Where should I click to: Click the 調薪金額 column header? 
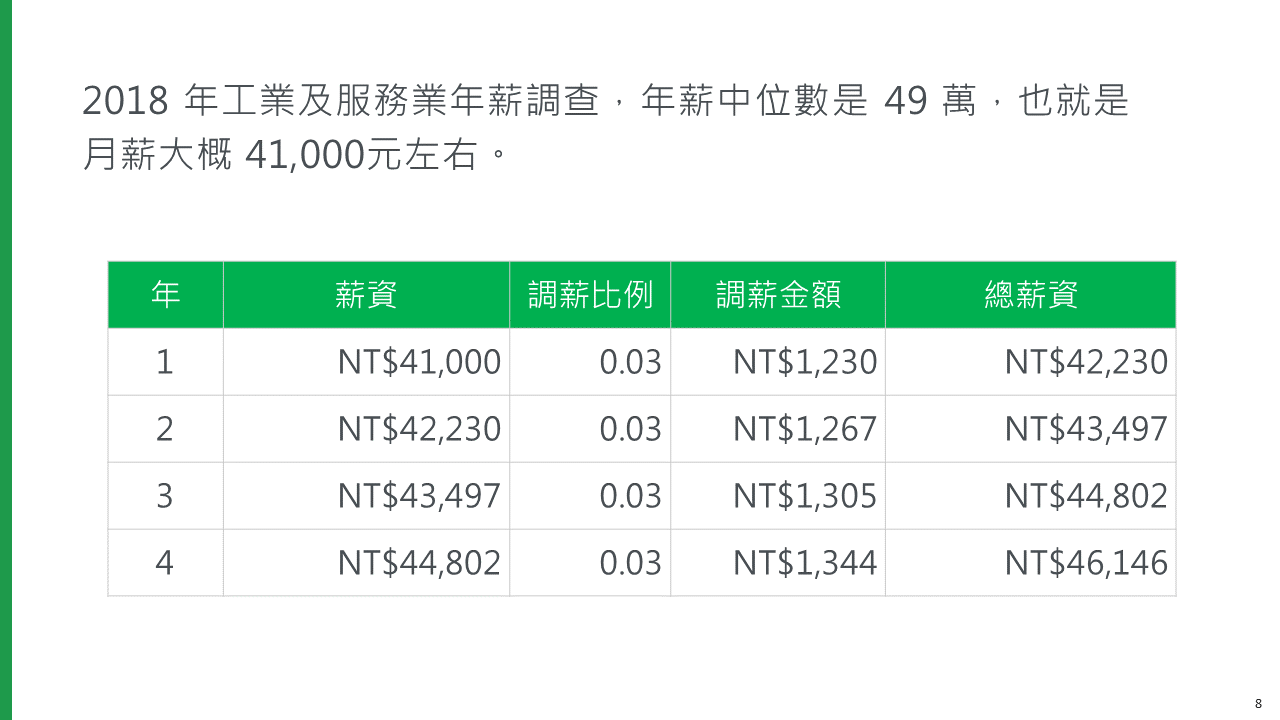point(778,294)
